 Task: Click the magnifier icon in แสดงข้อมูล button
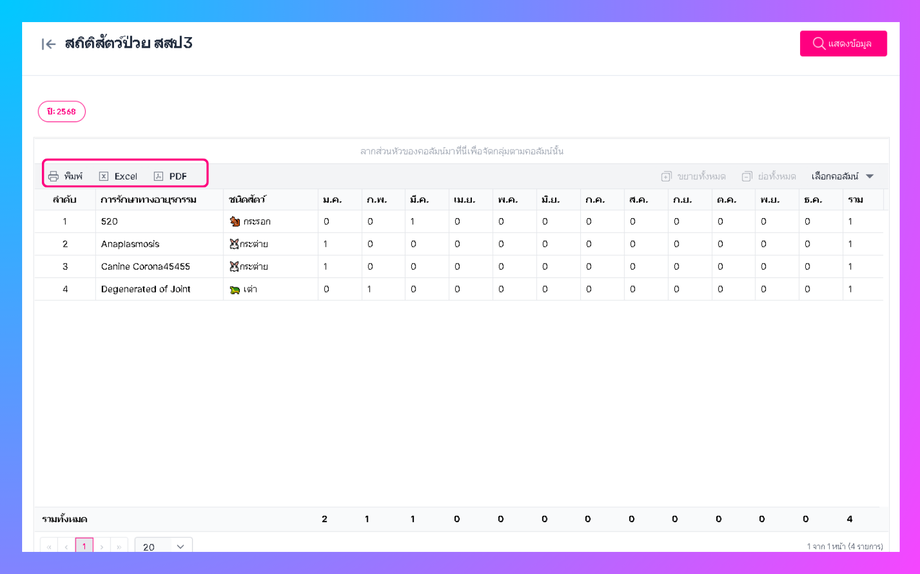pyautogui.click(x=819, y=44)
